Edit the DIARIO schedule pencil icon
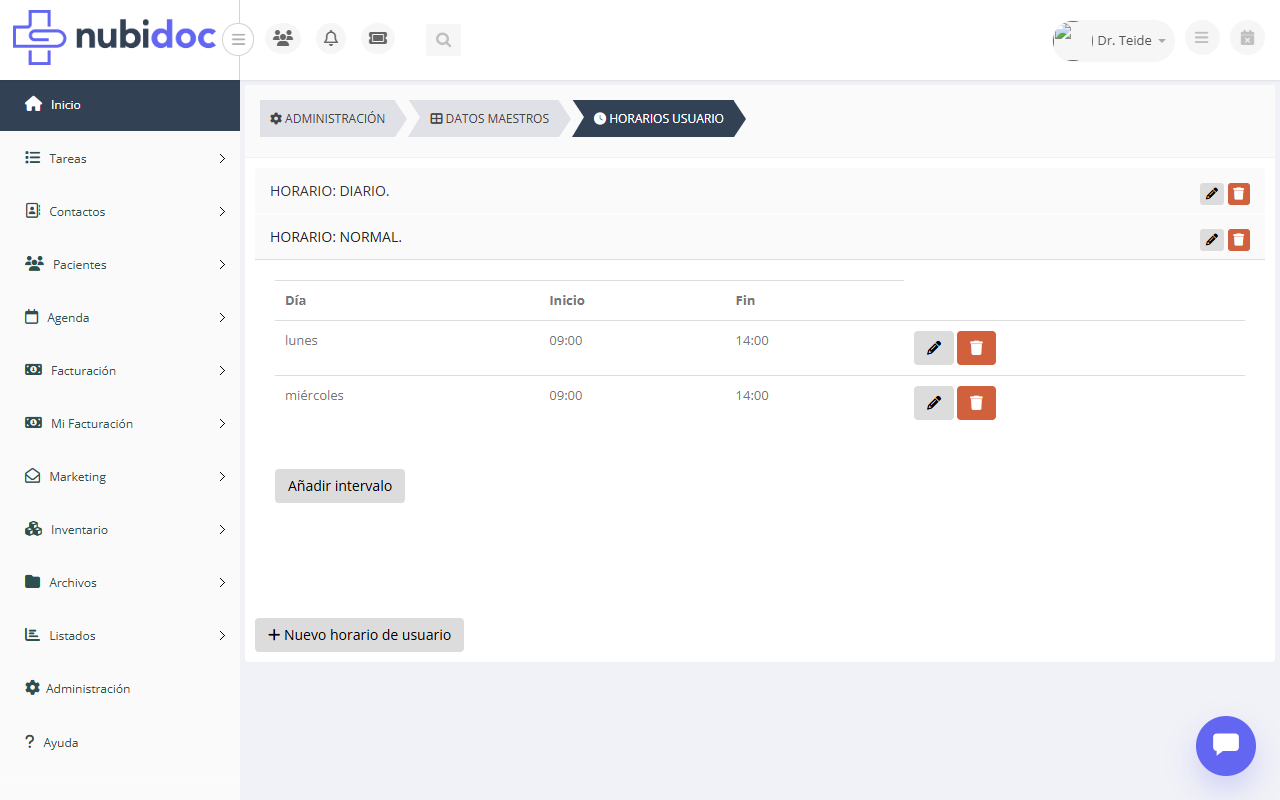Screen dimensions: 1280x800 click(1212, 194)
